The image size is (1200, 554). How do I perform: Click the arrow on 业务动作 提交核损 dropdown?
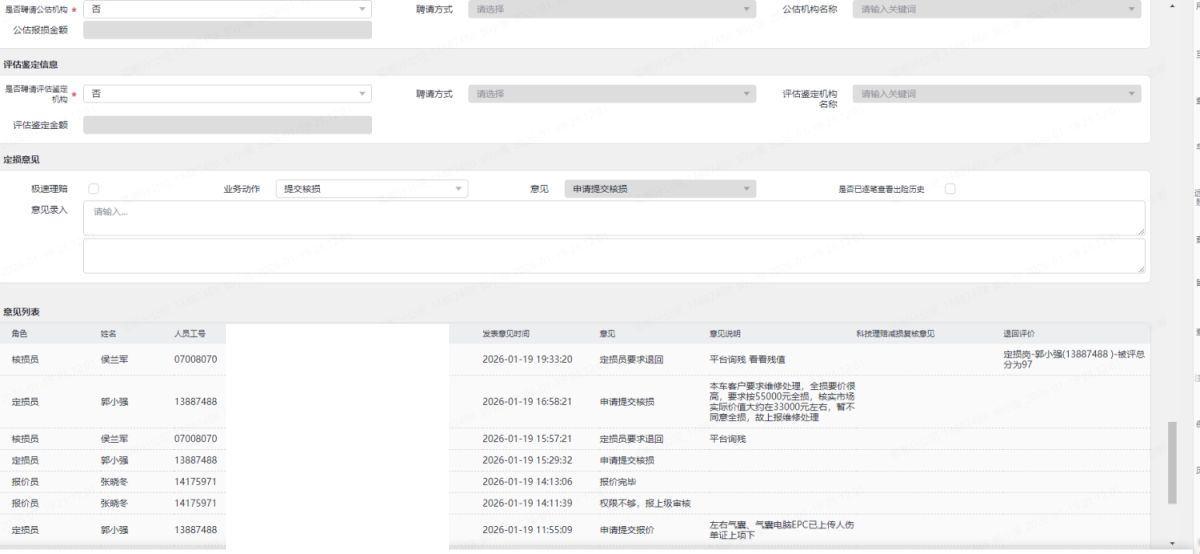pos(458,189)
